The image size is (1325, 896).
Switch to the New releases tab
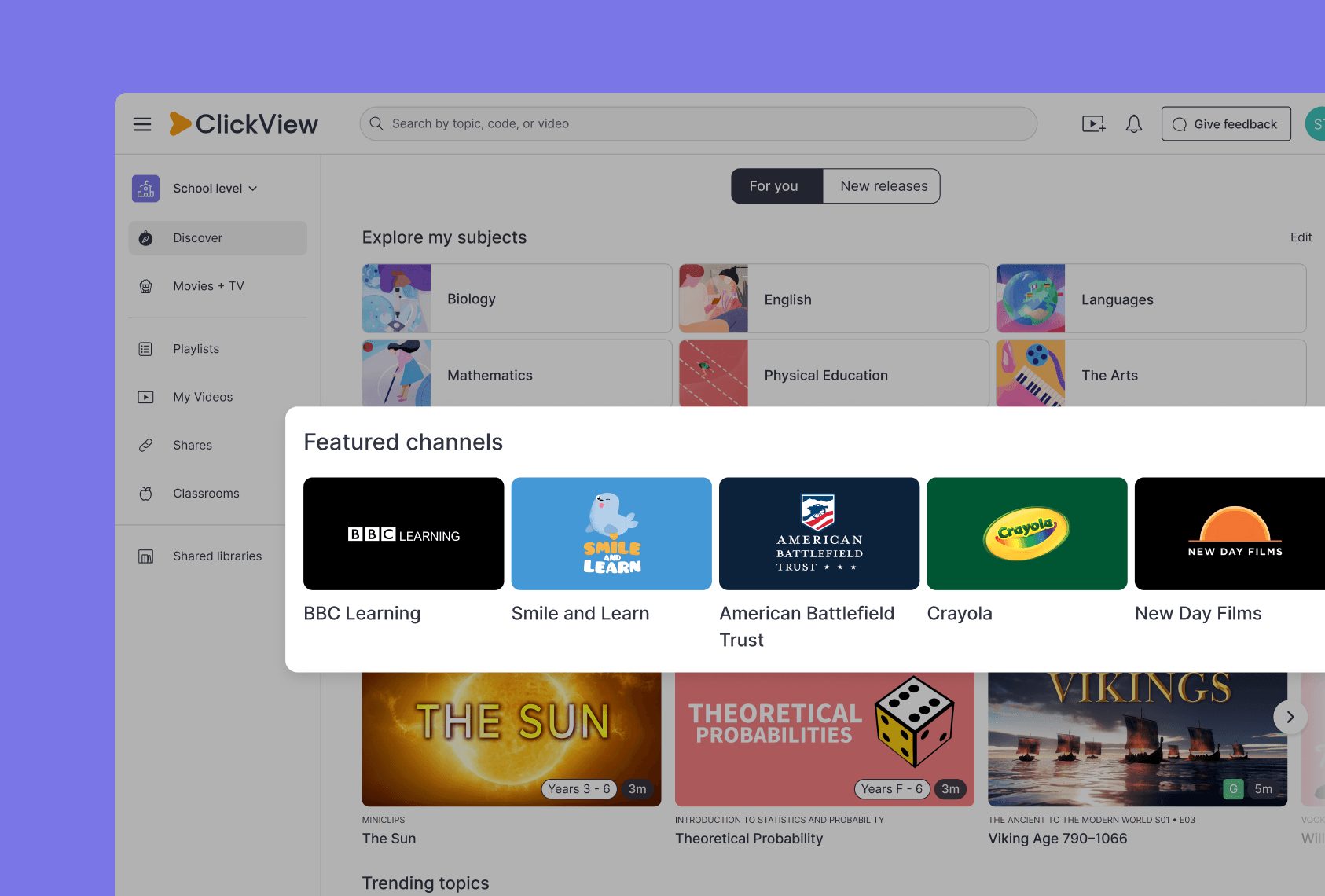pos(882,186)
